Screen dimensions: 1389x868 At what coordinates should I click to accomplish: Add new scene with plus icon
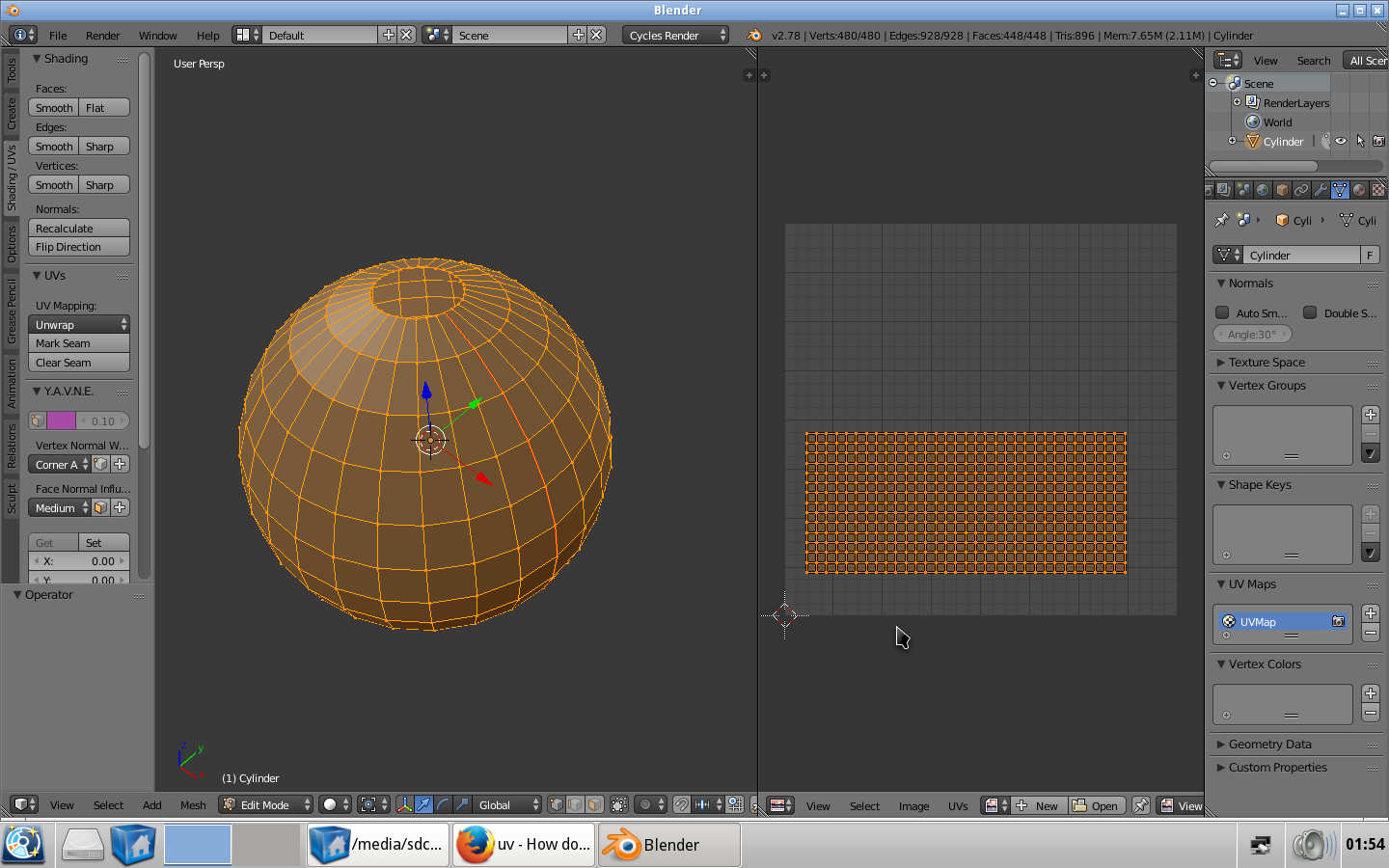[x=579, y=35]
